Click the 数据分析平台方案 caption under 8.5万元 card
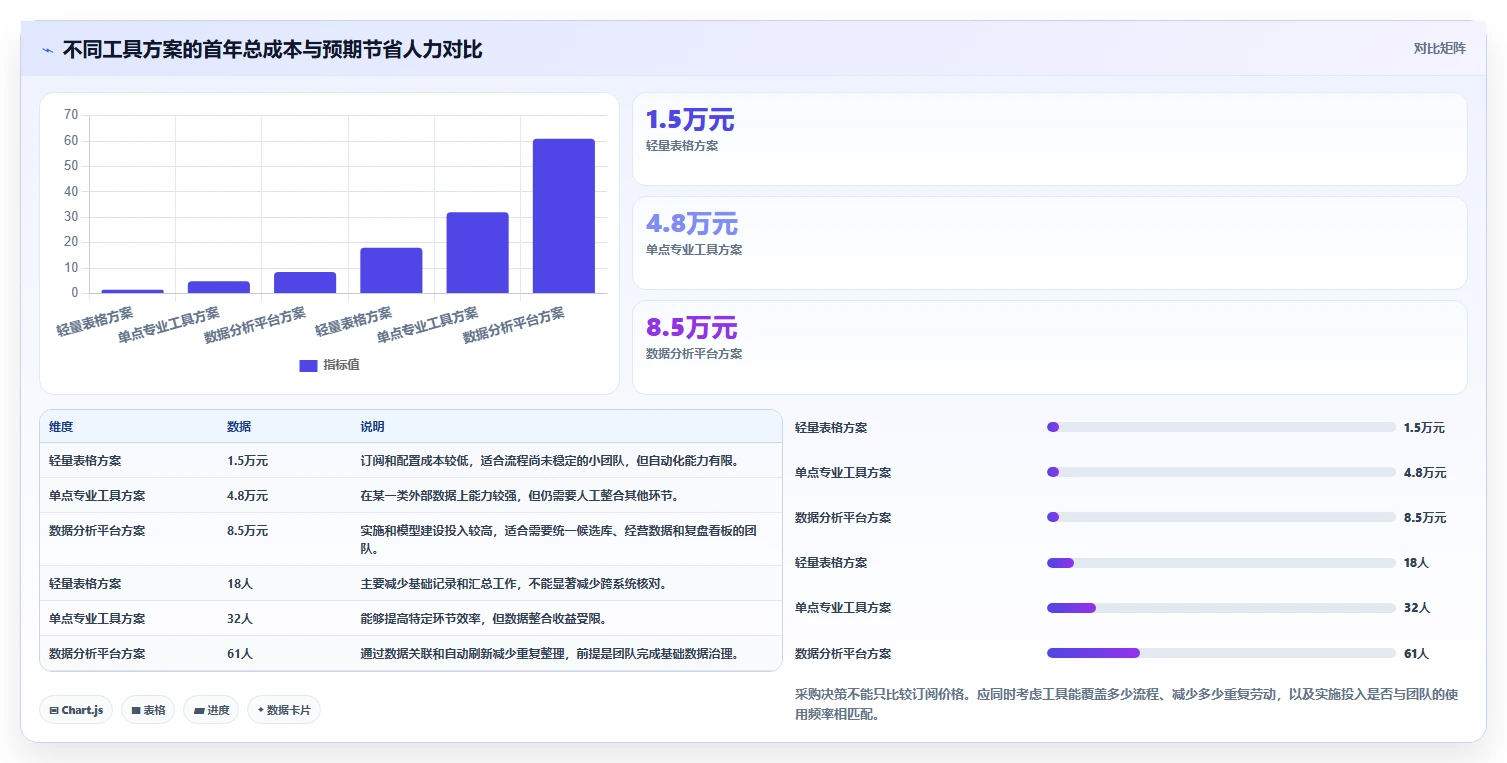1507x763 pixels. coord(694,354)
